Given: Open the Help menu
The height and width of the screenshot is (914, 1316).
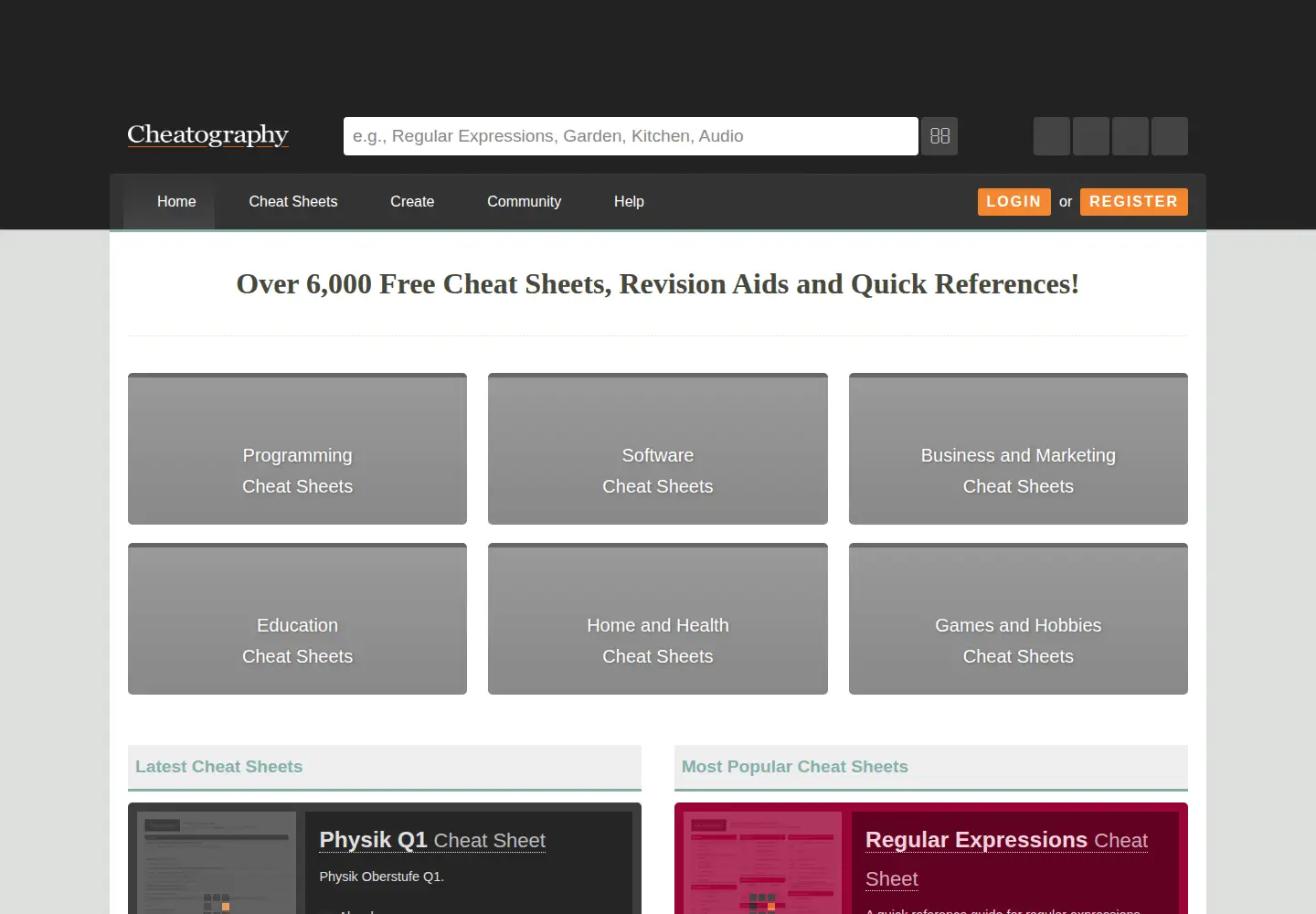Looking at the screenshot, I should (629, 201).
